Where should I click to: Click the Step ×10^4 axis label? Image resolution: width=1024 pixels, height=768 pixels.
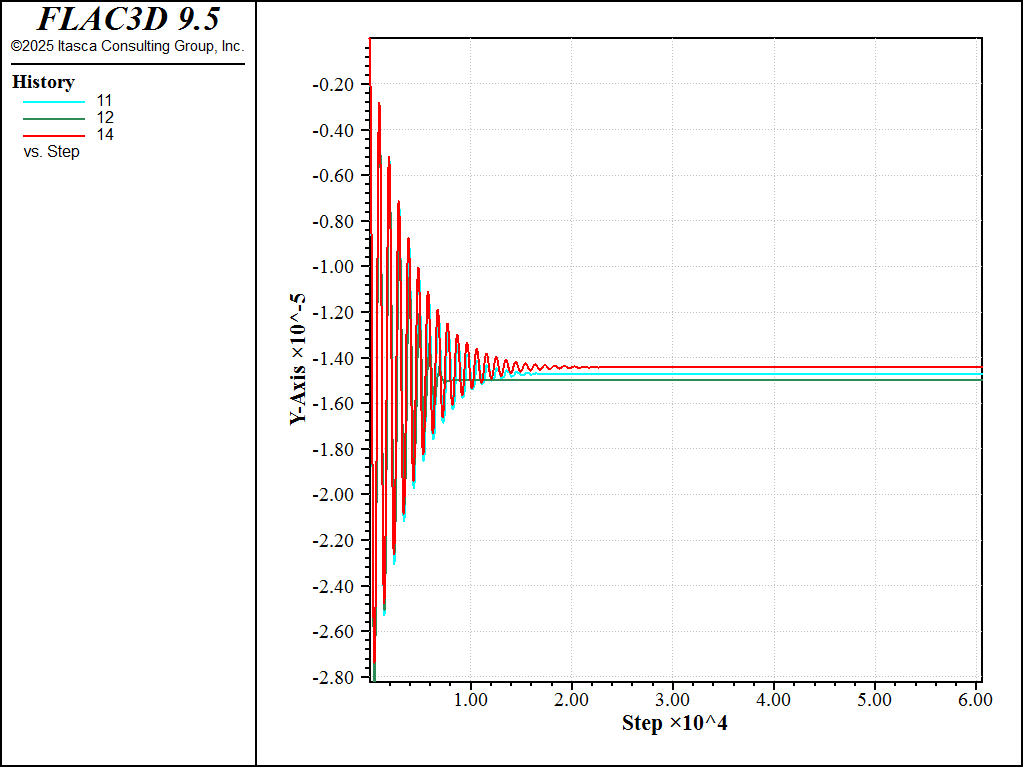[675, 723]
